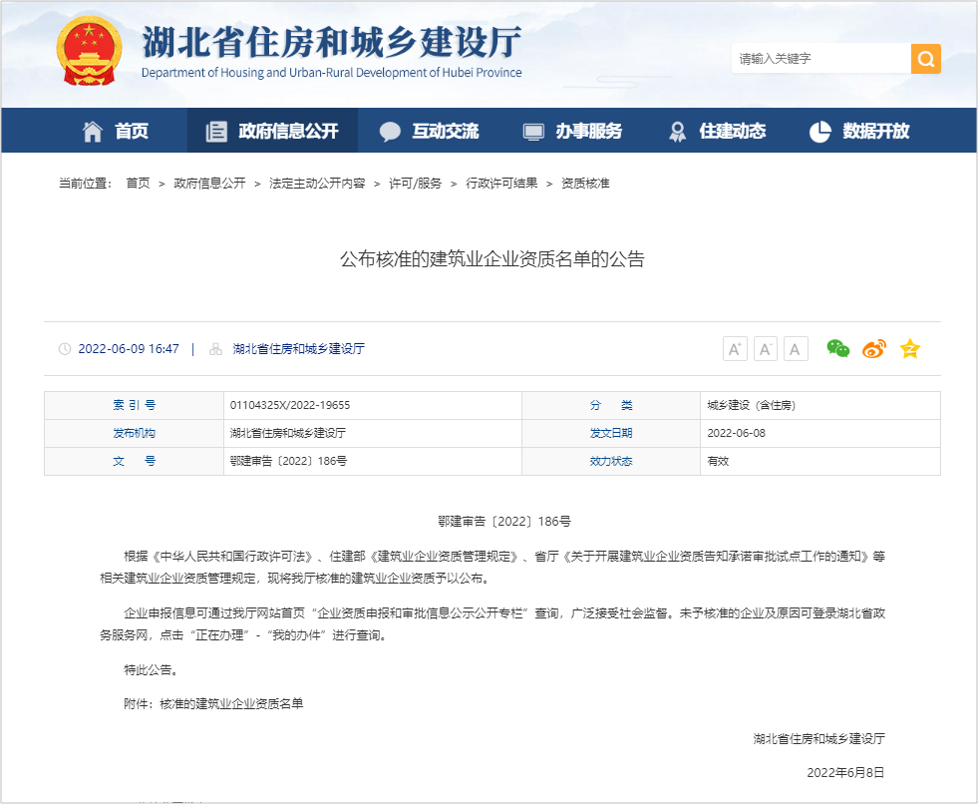
Task: Open the 许可/服务 breadcrumb link
Action: click(x=415, y=184)
